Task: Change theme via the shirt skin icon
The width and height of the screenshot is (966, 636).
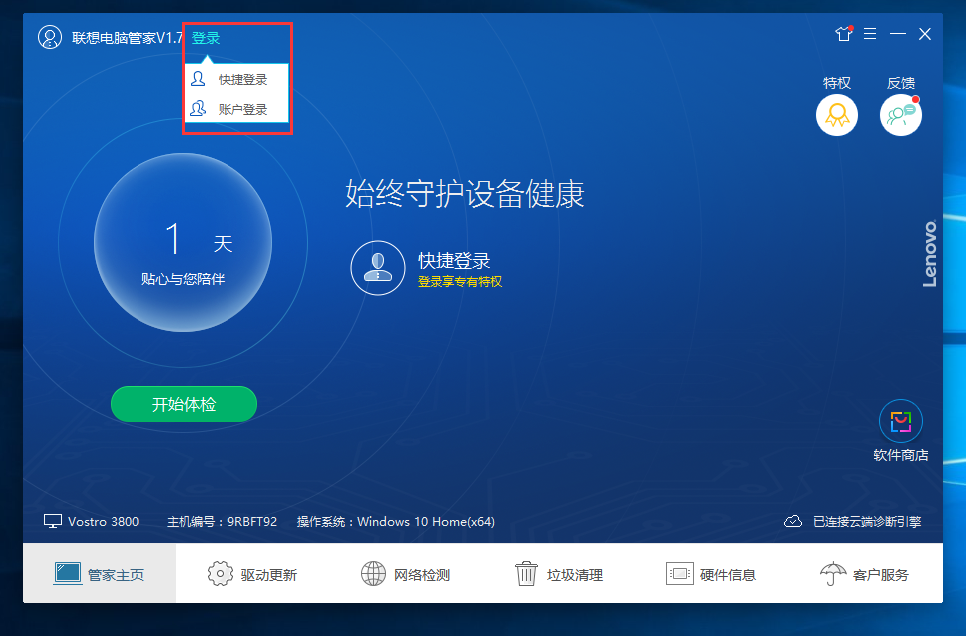Action: click(x=843, y=33)
